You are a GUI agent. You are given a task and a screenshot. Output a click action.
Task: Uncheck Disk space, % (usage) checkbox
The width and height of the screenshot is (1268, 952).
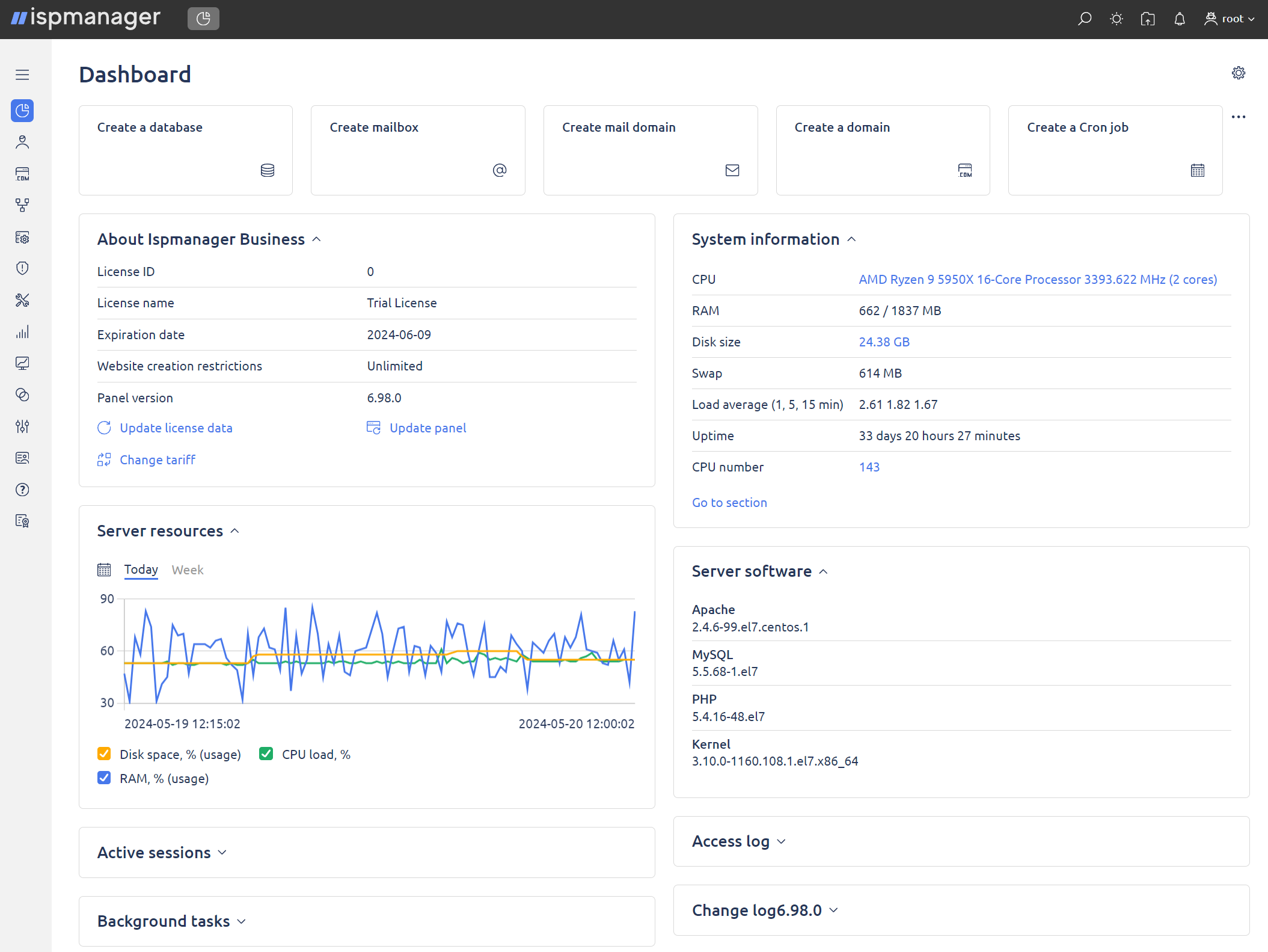(104, 754)
